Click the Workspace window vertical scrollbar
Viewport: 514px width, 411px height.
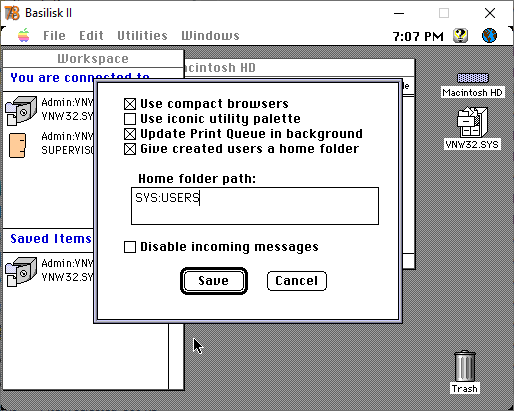pos(176,356)
